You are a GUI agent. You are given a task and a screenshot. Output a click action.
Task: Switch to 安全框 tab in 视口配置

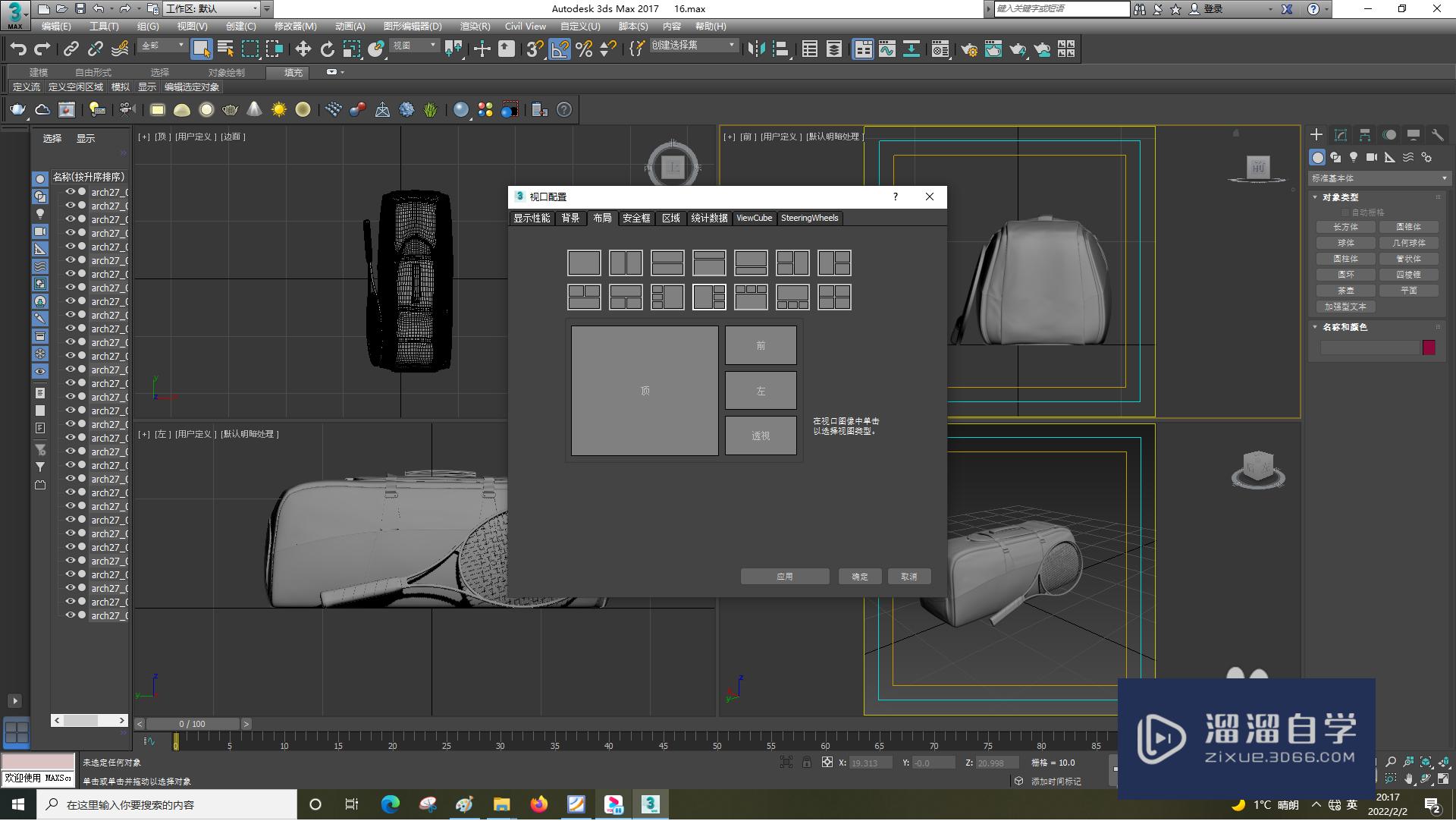636,219
